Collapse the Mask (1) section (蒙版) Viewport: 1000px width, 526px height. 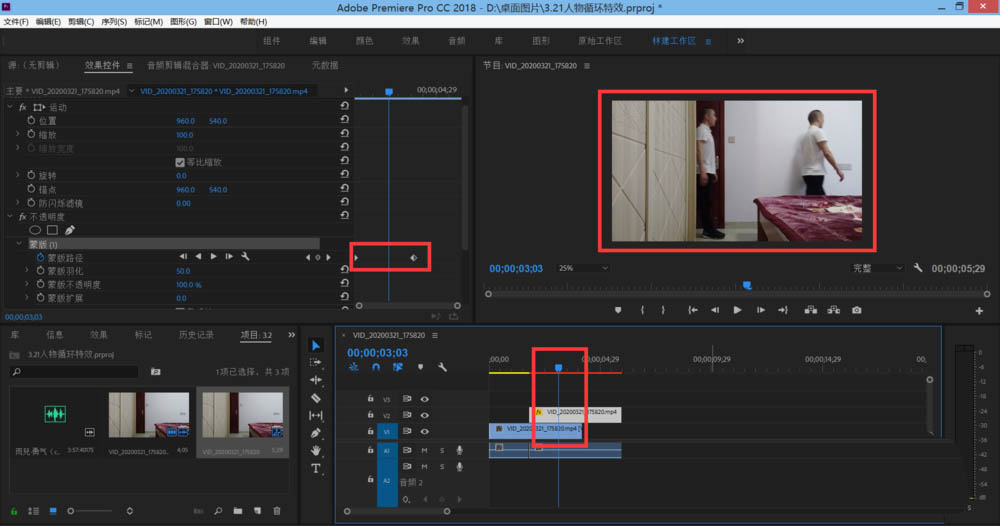18,244
